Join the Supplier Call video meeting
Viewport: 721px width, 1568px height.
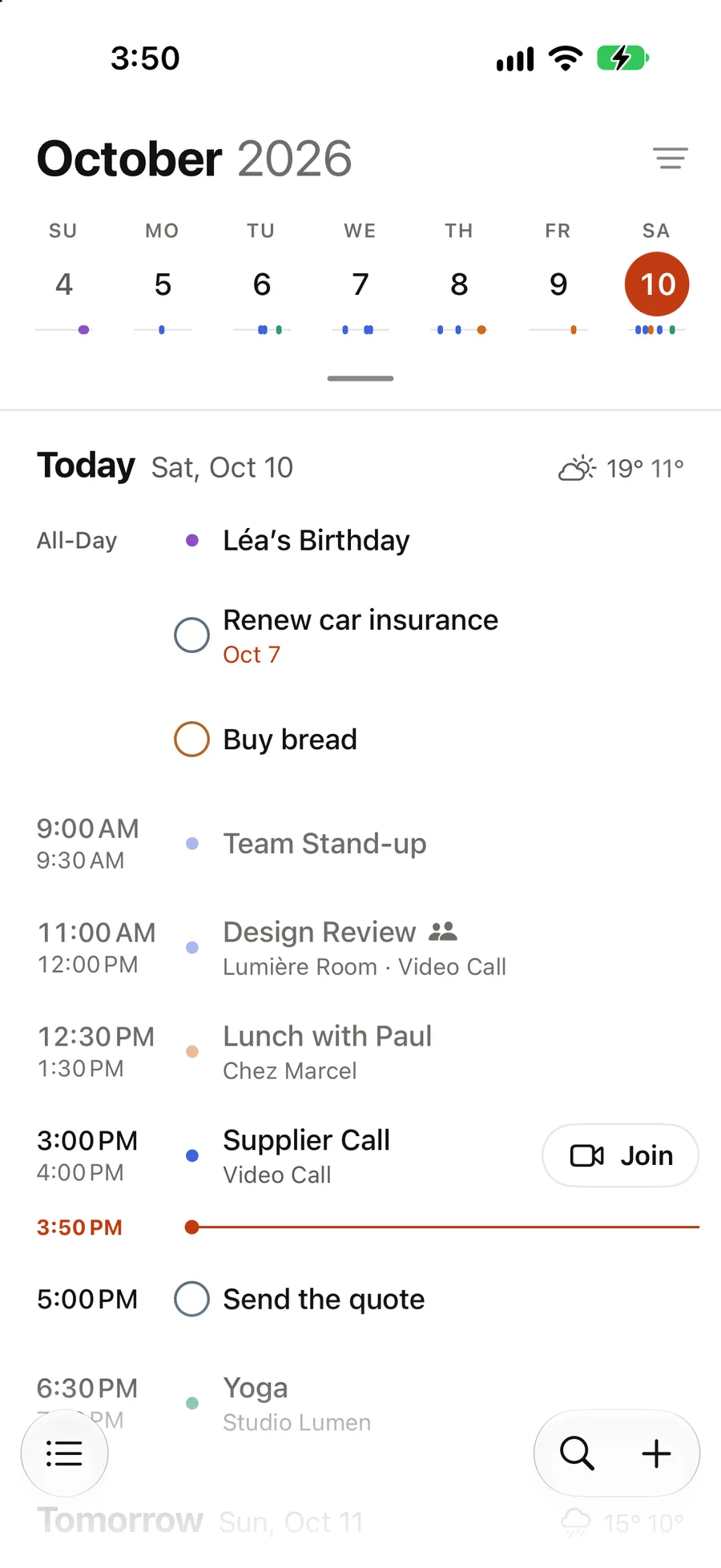[x=620, y=1155]
